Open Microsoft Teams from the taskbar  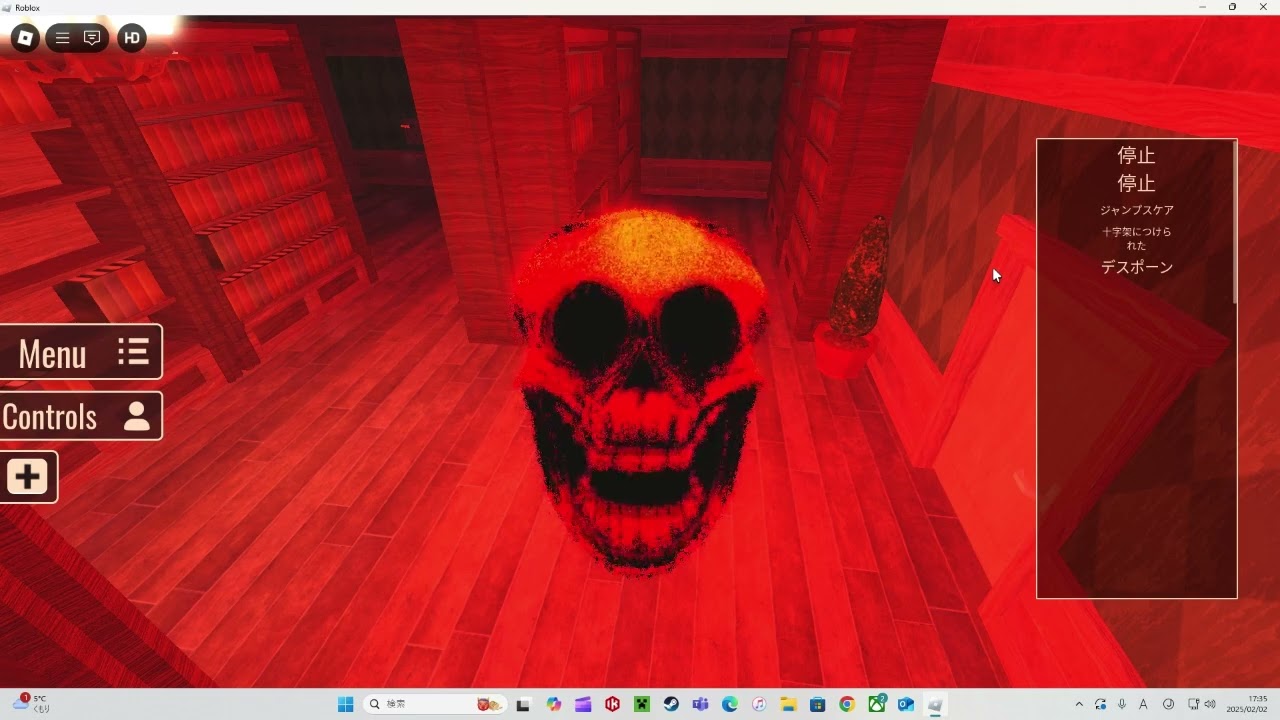700,704
